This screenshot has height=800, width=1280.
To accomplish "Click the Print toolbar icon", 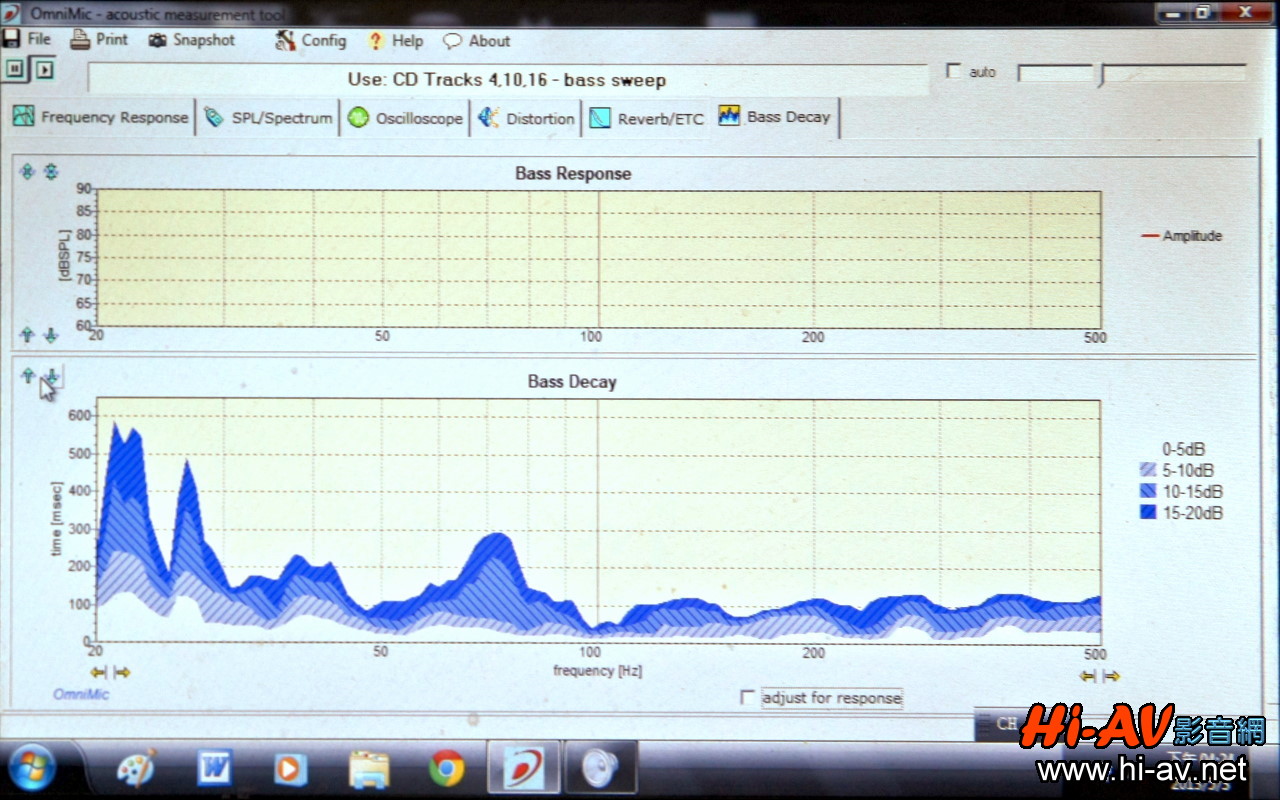I will coord(99,40).
